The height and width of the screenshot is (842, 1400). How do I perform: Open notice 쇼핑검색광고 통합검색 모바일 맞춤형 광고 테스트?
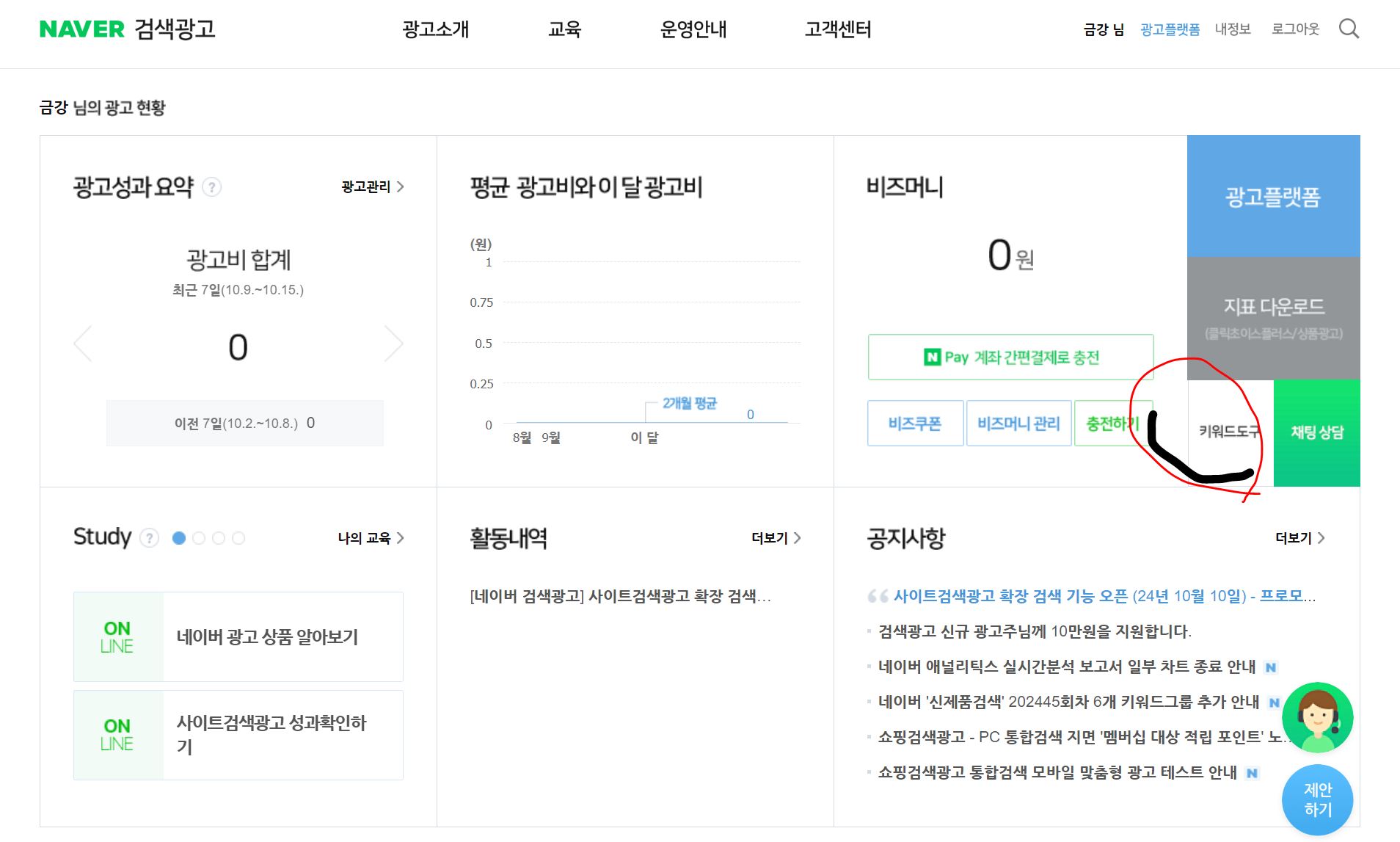pyautogui.click(x=1057, y=772)
